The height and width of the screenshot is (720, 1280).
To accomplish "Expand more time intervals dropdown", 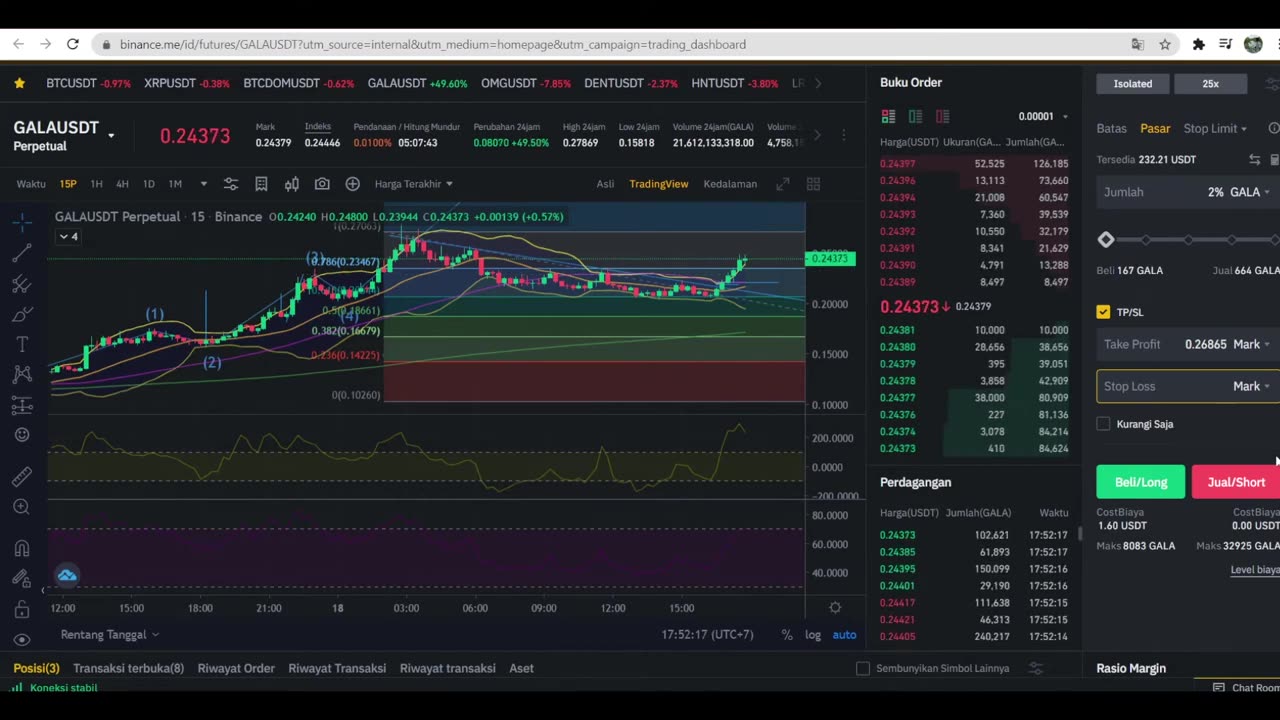I will [x=203, y=184].
